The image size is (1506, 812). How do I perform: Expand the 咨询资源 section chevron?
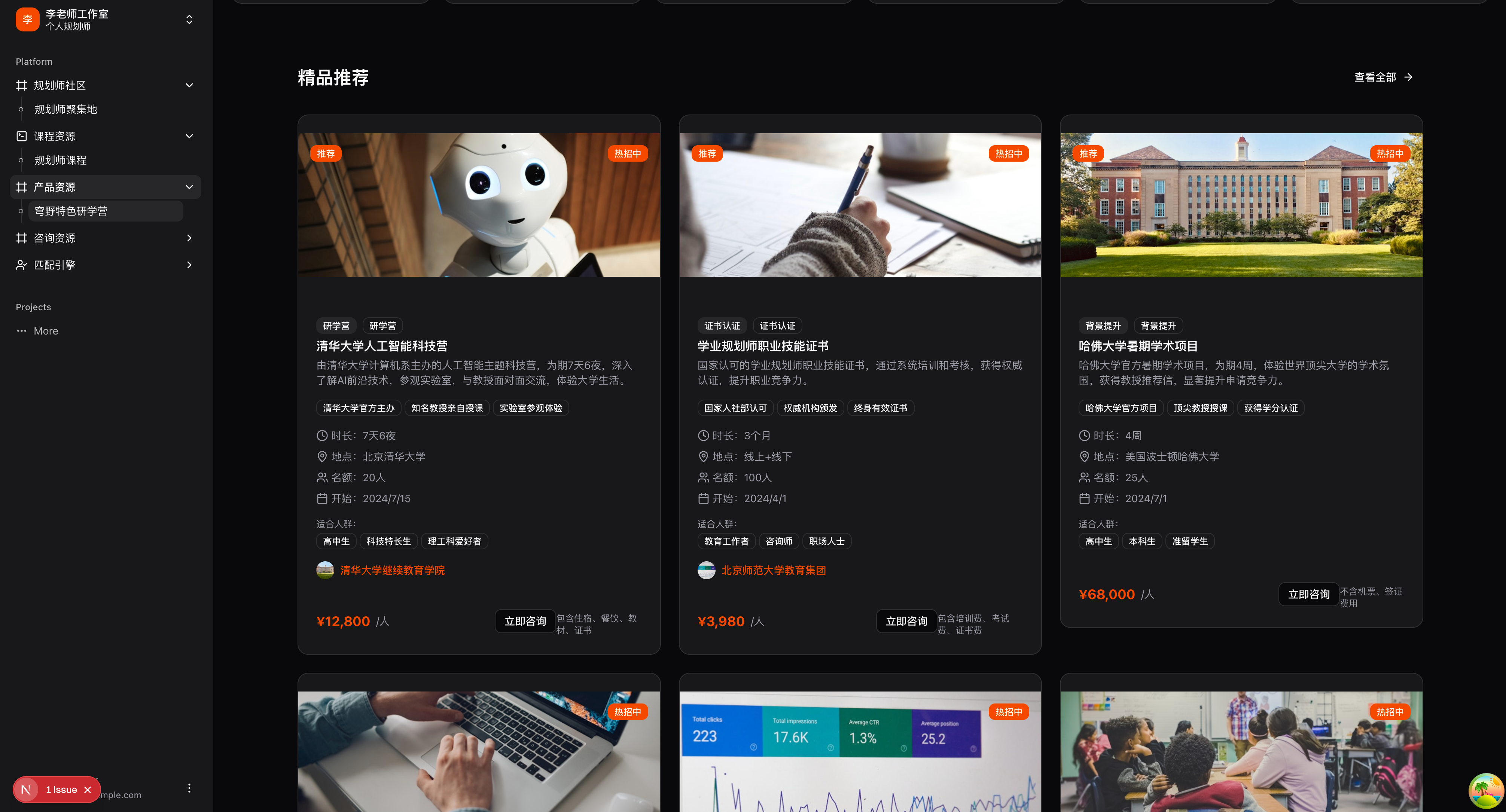(189, 238)
